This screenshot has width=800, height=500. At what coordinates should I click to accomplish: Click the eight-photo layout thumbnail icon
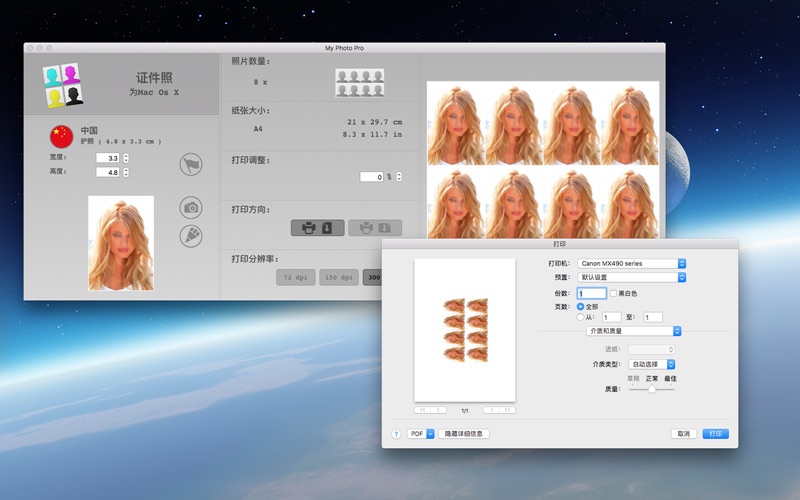(x=359, y=82)
